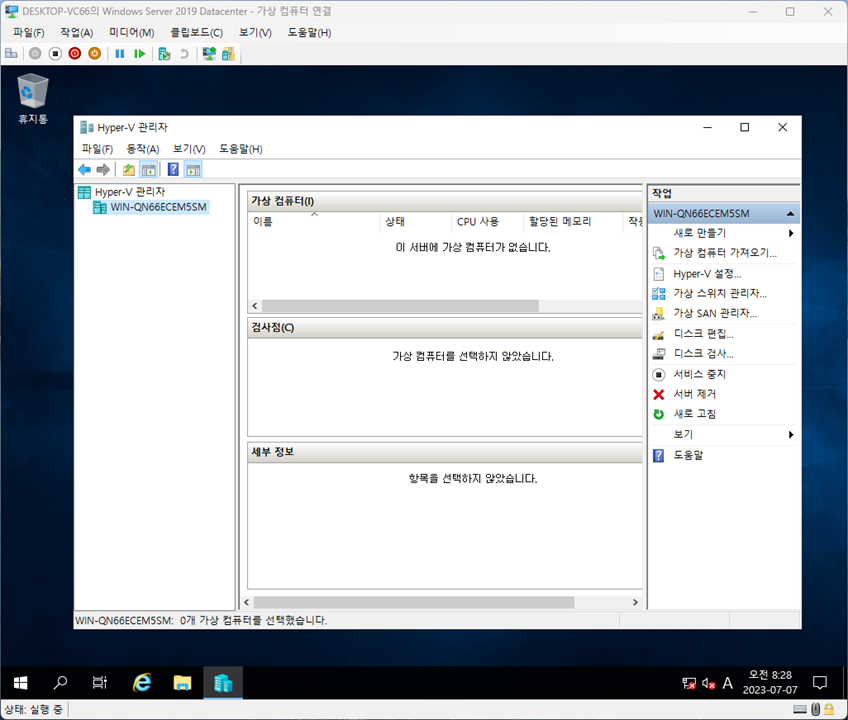Click the muted volume tray icon
The height and width of the screenshot is (720, 848).
coord(708,683)
